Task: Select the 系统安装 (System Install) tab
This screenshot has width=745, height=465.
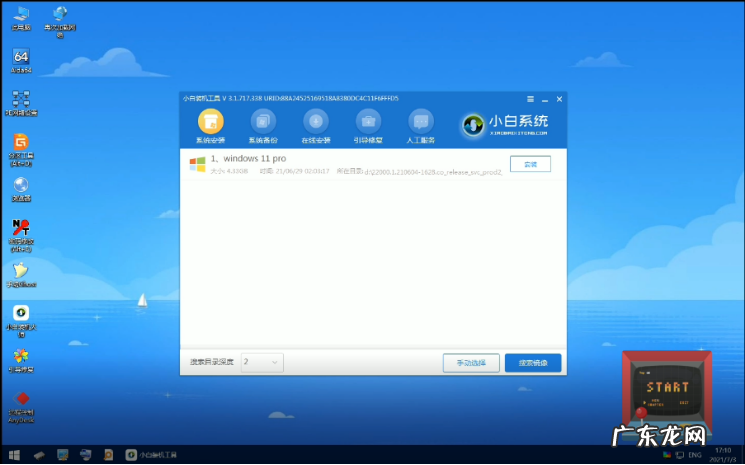Action: [210, 127]
